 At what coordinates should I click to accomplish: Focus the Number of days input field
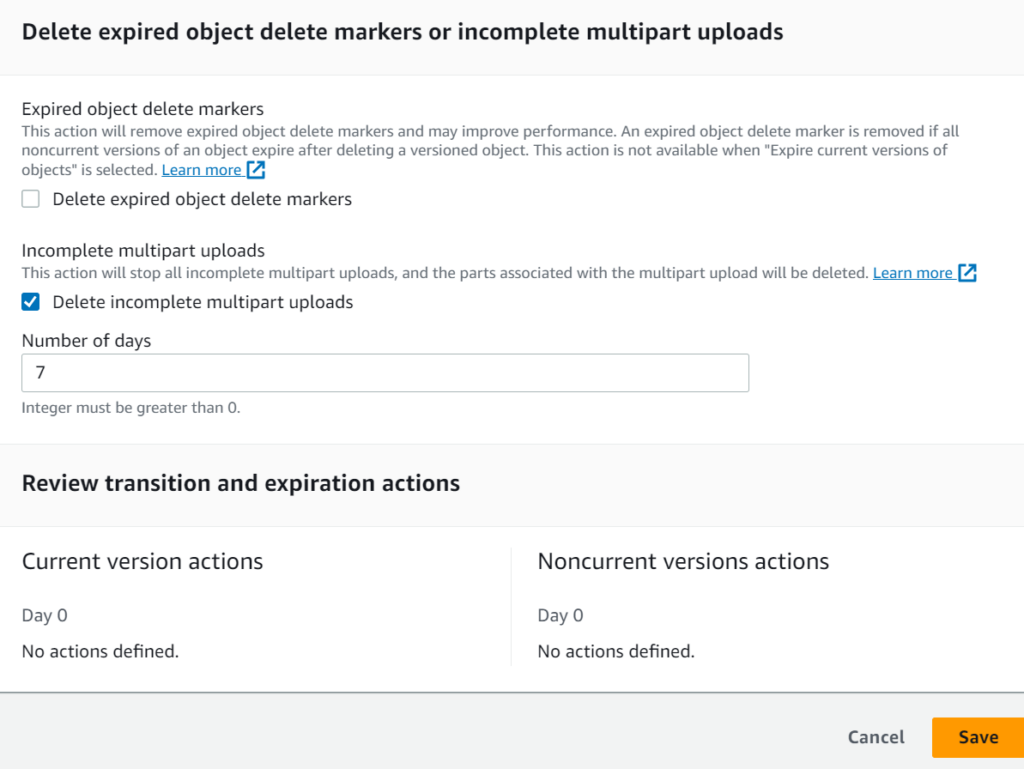385,373
